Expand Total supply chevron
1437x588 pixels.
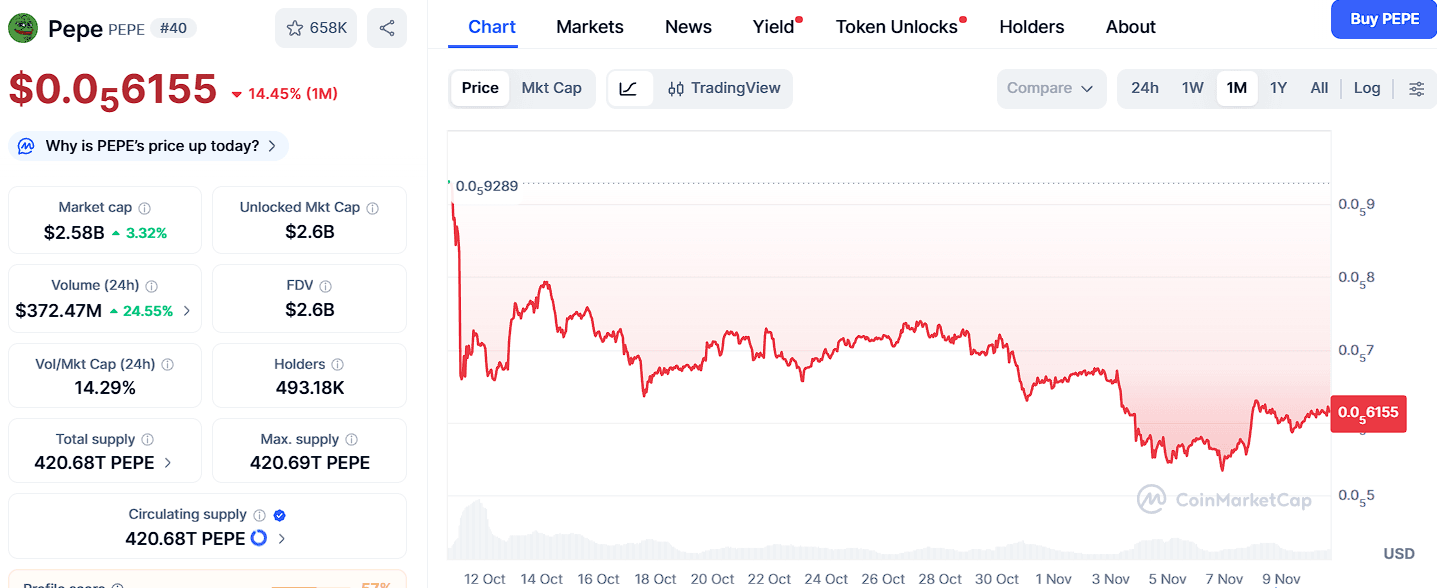point(167,463)
